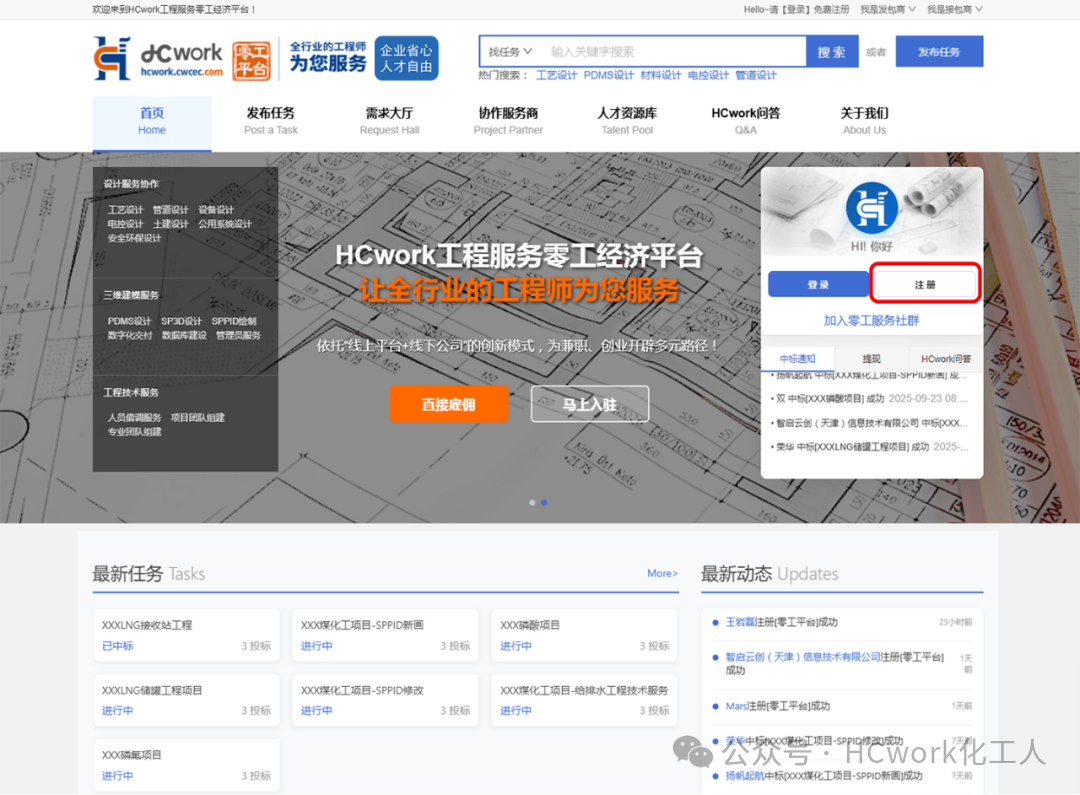Expand the 我是接包商 top menu
Screen dimensions: 1080x795
click(954, 9)
